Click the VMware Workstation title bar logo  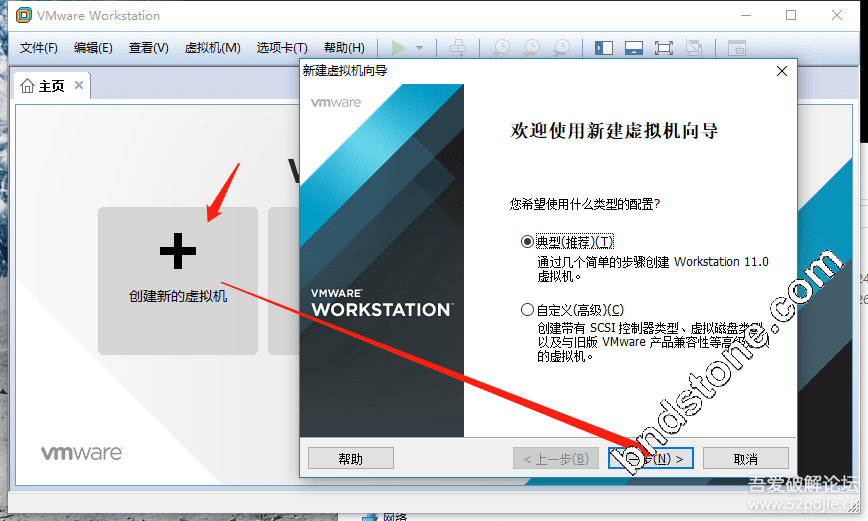point(24,15)
